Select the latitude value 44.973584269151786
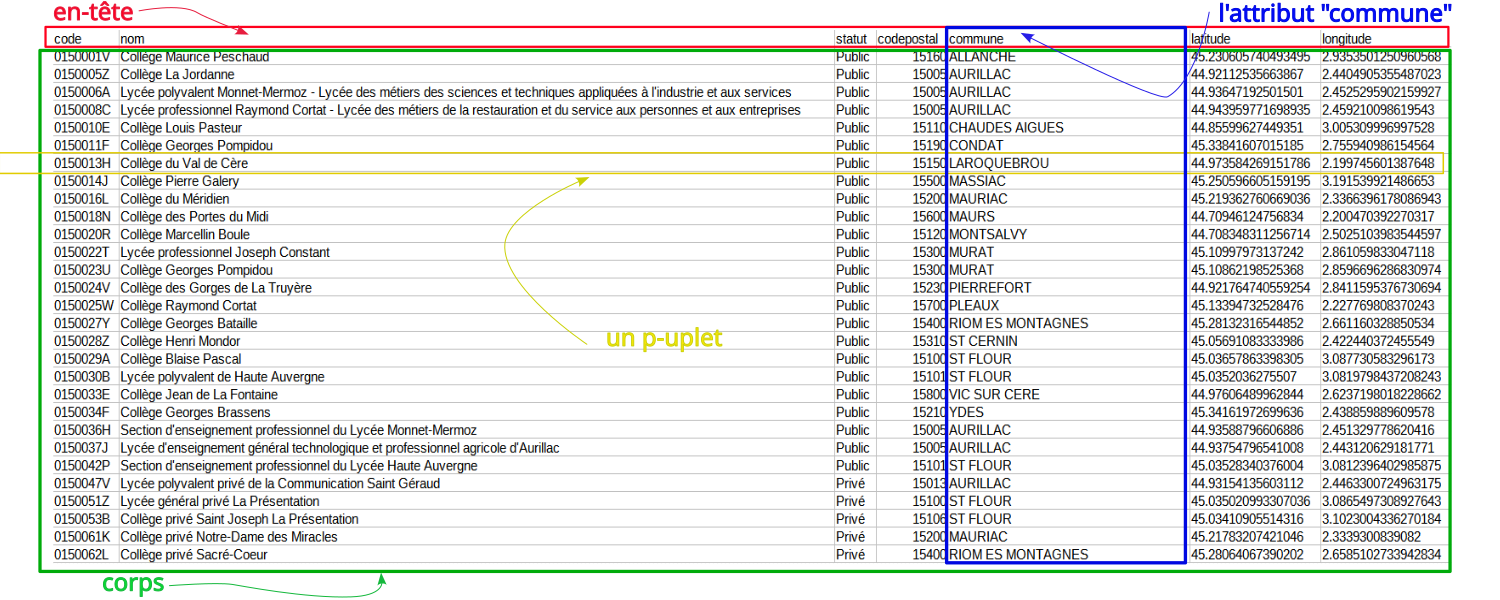This screenshot has height=600, width=1500. (x=1250, y=163)
